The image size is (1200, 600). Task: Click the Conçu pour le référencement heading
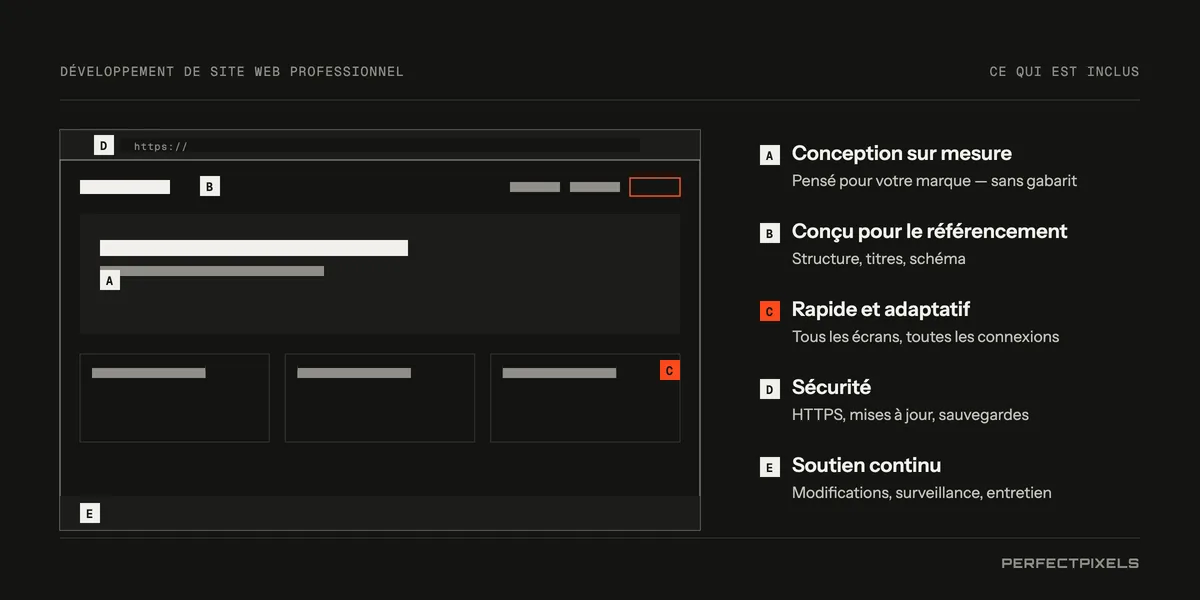(930, 231)
